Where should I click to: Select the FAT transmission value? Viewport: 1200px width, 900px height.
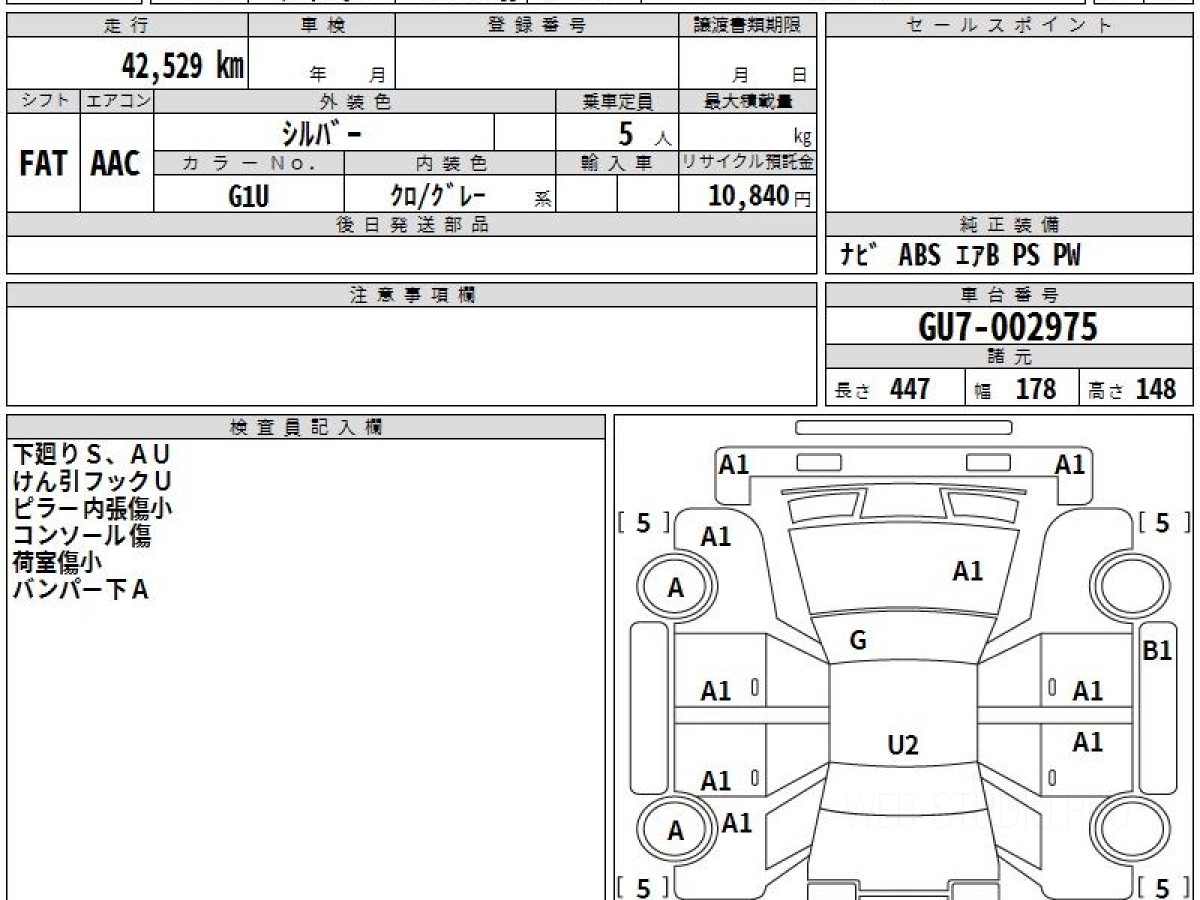[x=43, y=164]
